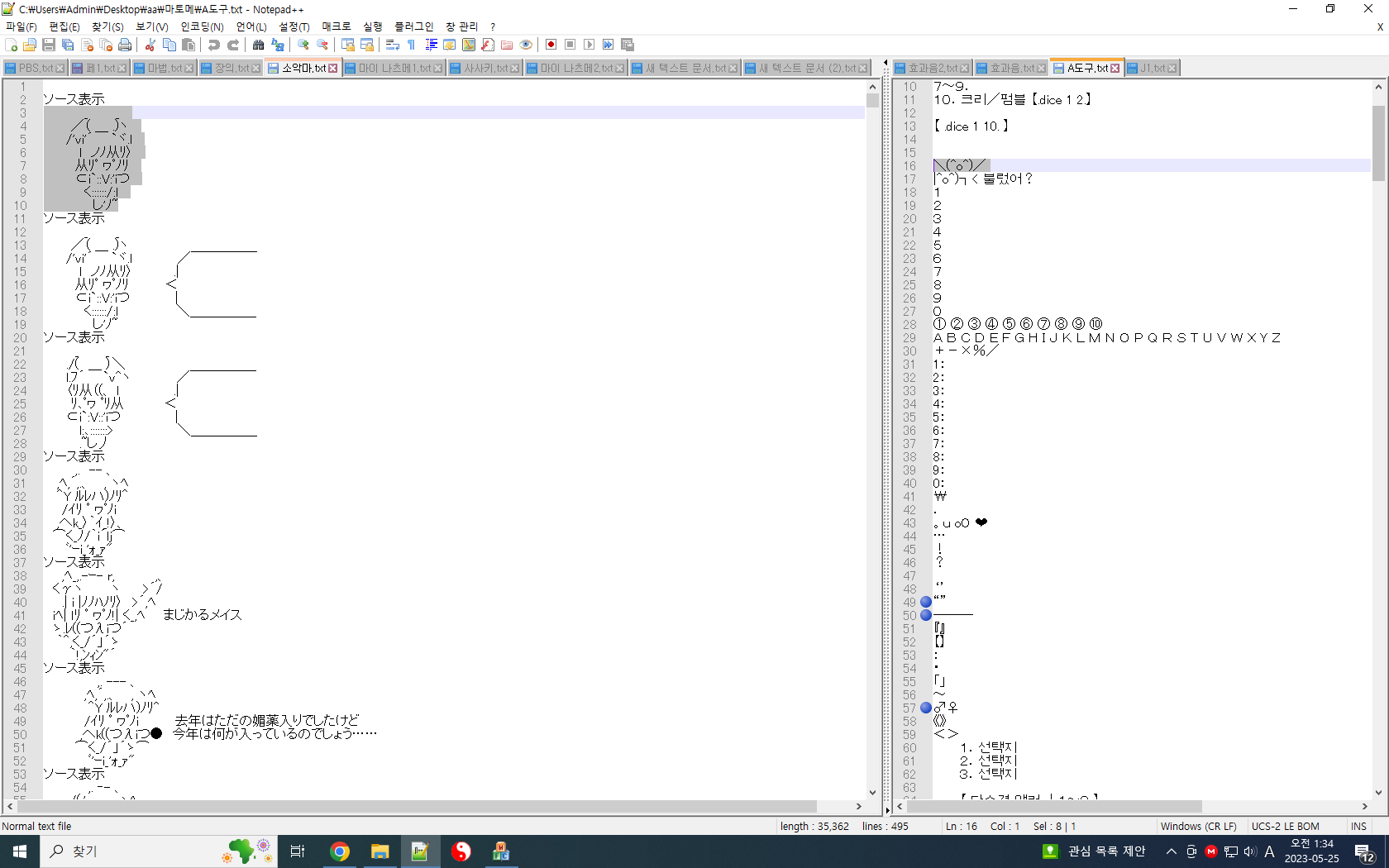Click the Zoom In toolbar icon
The height and width of the screenshot is (868, 1389).
click(x=303, y=45)
